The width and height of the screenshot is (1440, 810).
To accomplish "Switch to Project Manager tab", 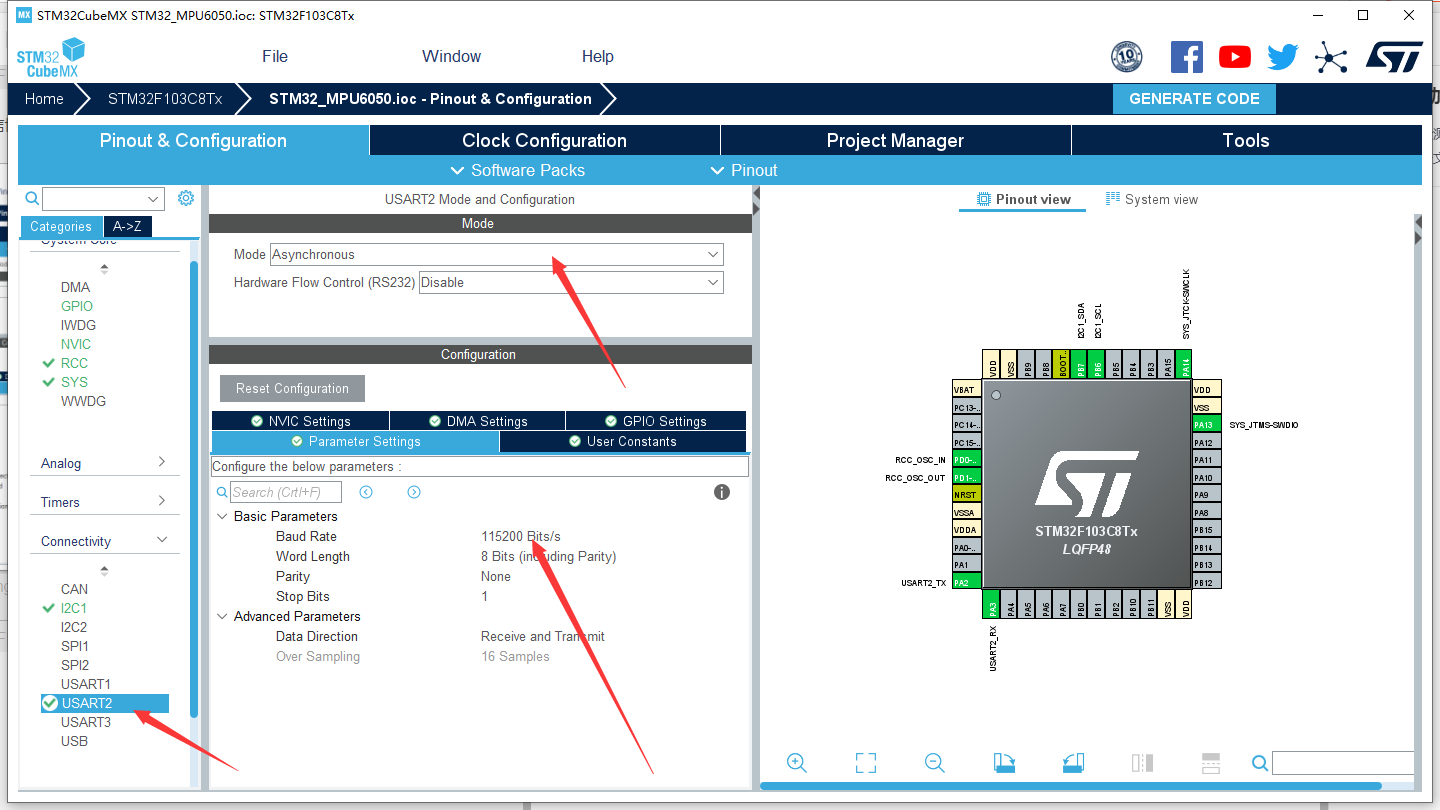I will (x=895, y=140).
